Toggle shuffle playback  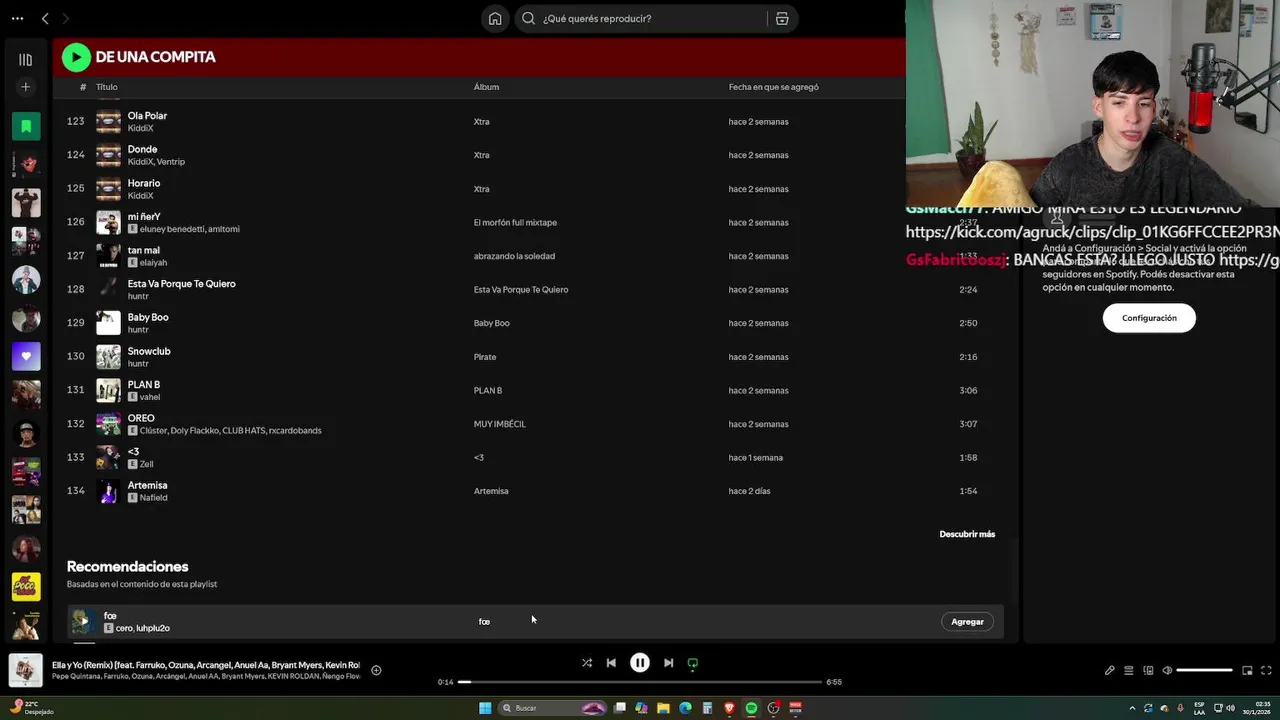587,663
